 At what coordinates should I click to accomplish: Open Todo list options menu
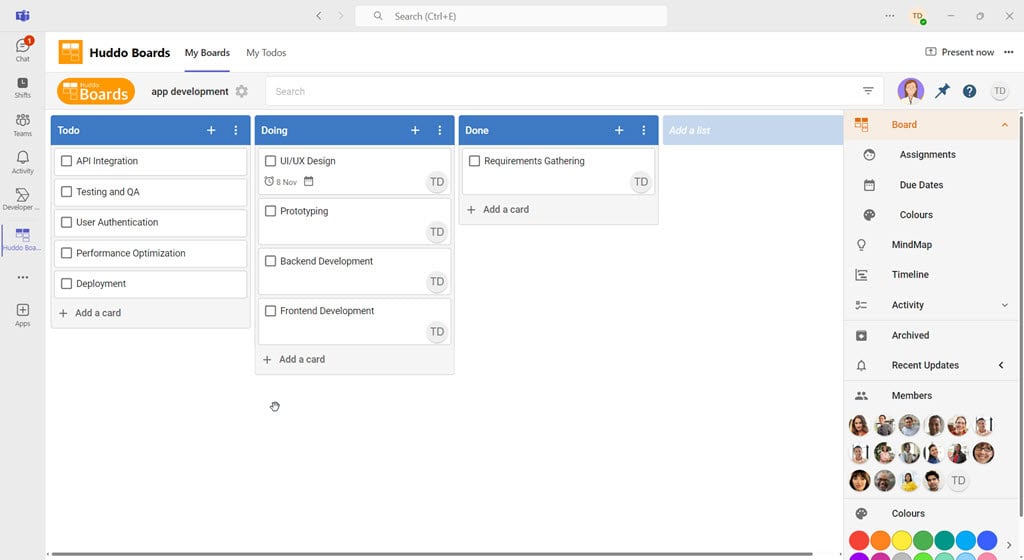[236, 131]
